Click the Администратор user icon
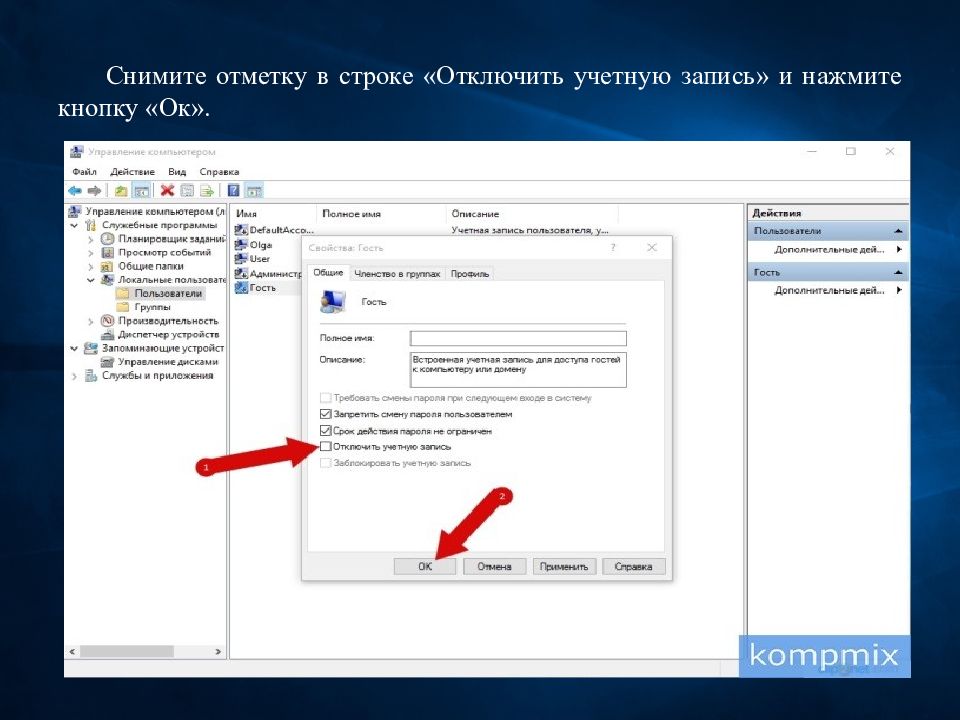Viewport: 960px width, 720px height. pos(241,273)
